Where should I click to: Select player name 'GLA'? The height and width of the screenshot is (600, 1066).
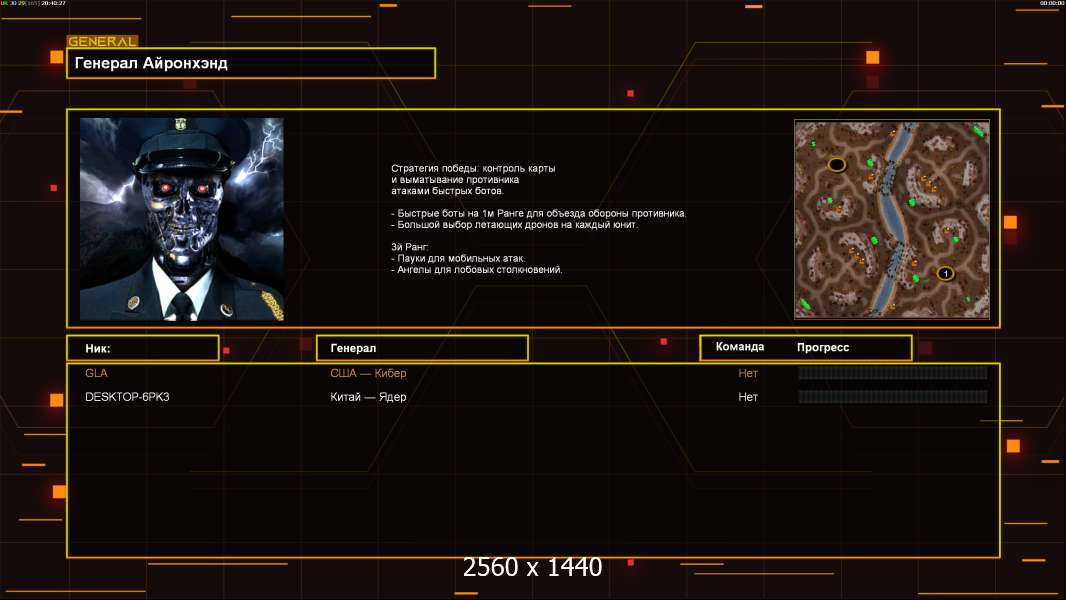(x=96, y=373)
